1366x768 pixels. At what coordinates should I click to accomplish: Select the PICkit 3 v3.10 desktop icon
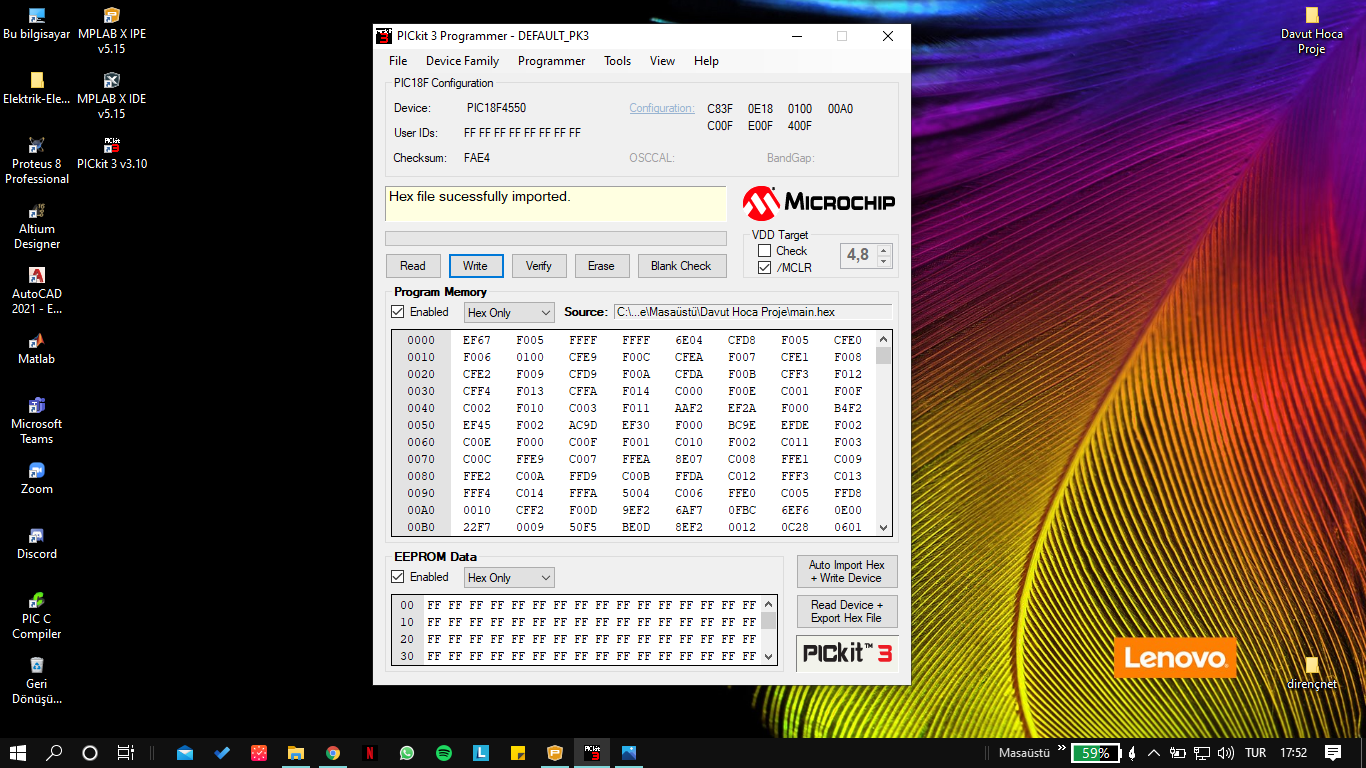[x=112, y=153]
